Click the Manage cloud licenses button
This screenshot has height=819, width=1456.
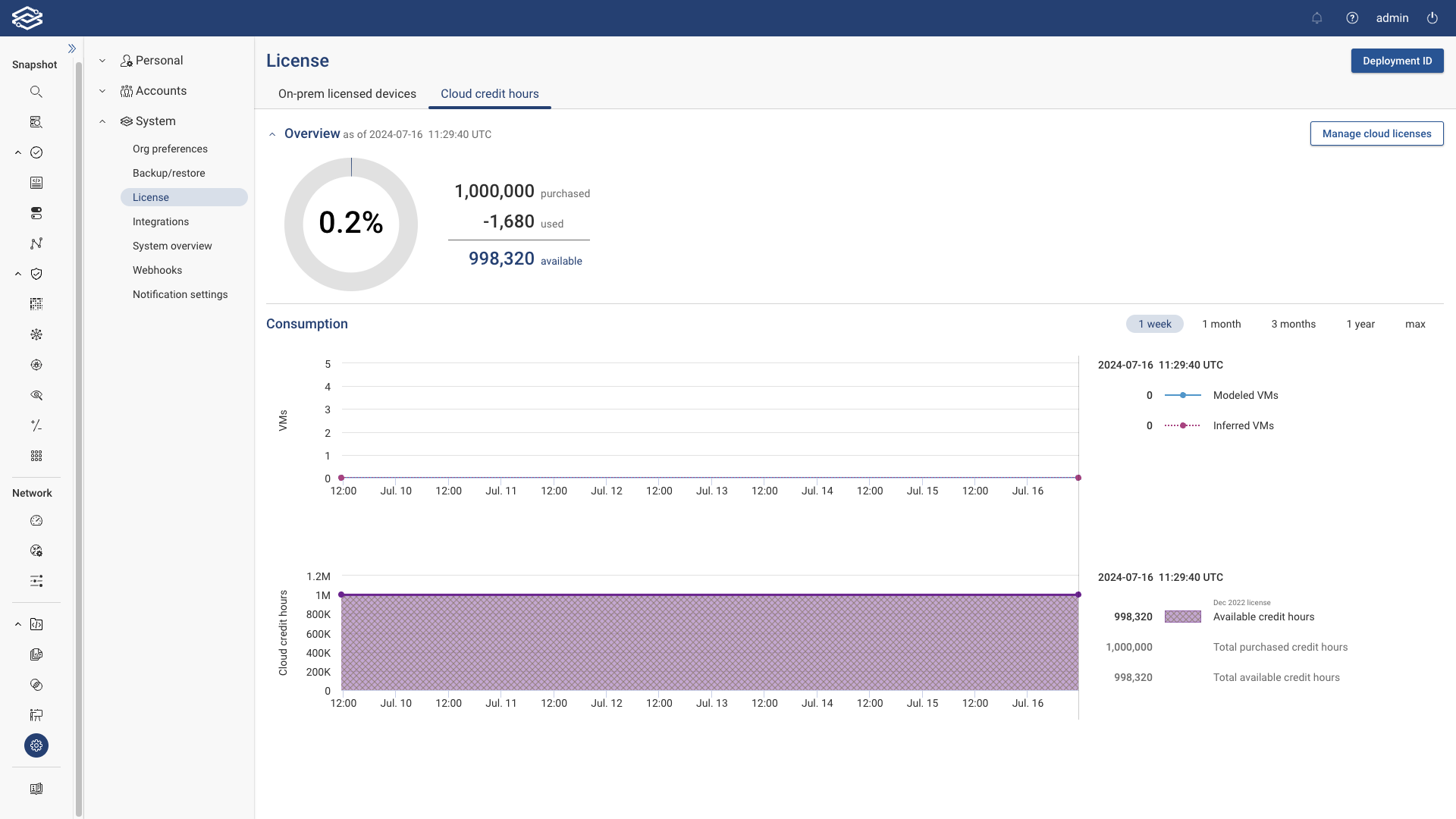[1376, 133]
